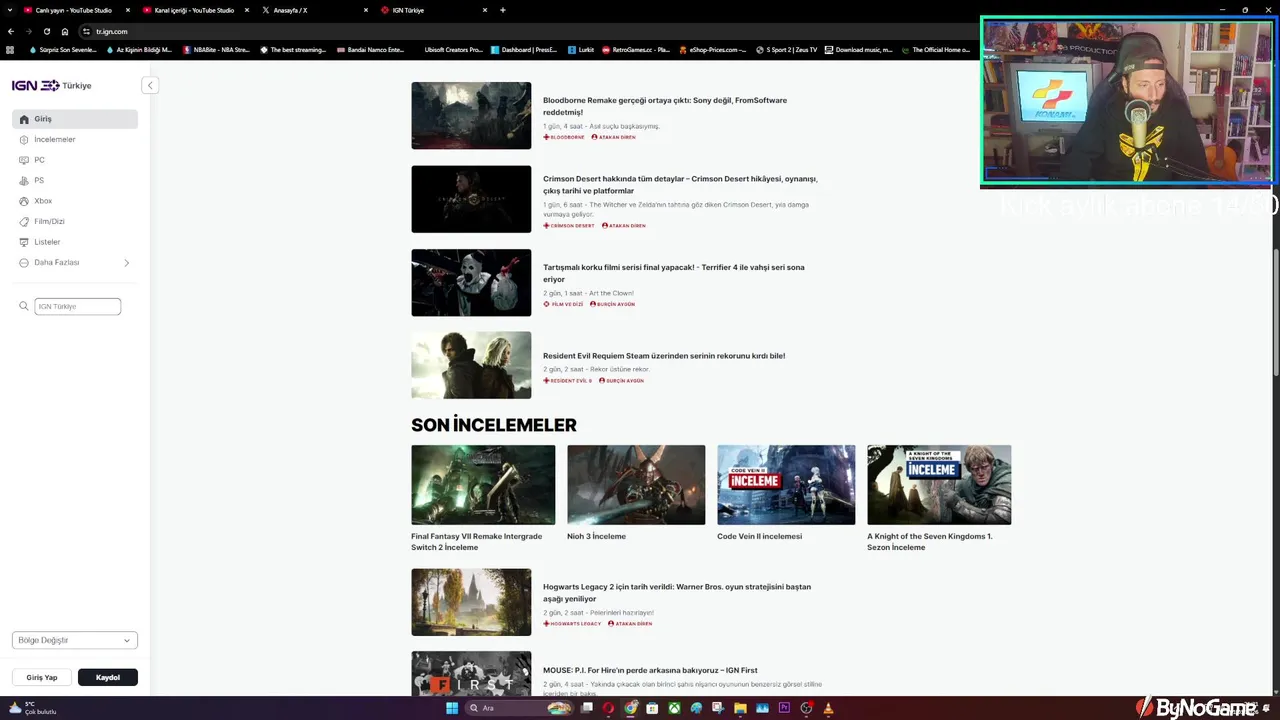
Task: Click BLOODBORNE tag under first article
Action: coord(564,137)
